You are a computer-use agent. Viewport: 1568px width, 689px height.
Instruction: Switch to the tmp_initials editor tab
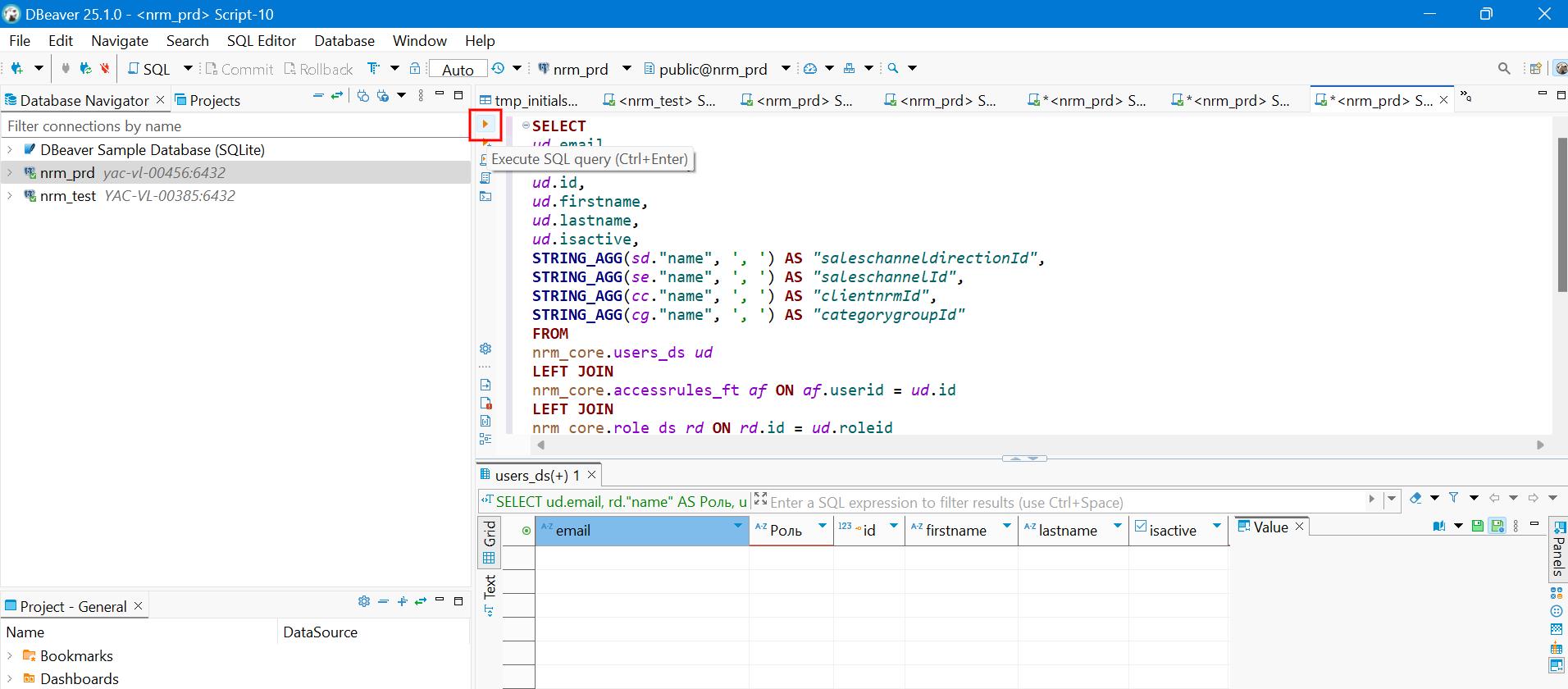click(x=535, y=100)
